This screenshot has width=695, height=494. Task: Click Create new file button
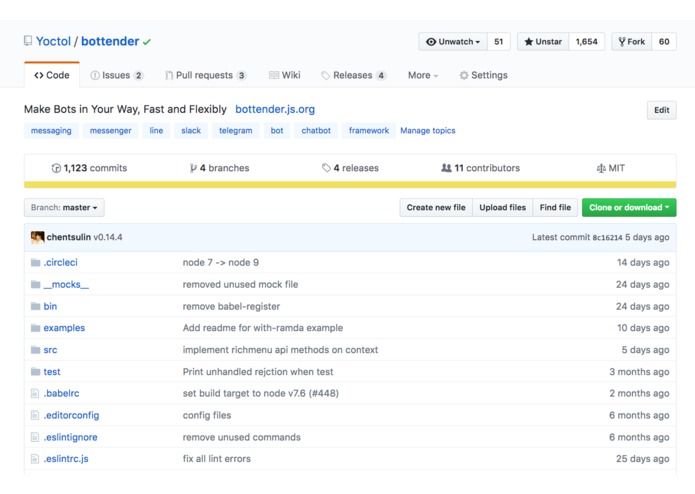pyautogui.click(x=436, y=208)
